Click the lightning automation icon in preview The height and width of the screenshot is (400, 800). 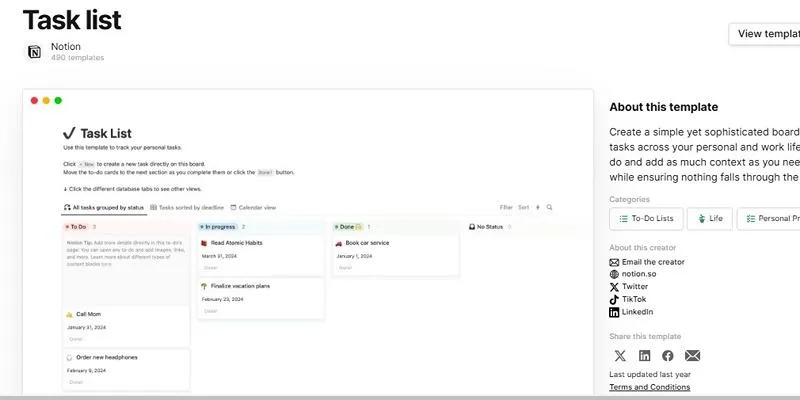[x=537, y=208]
